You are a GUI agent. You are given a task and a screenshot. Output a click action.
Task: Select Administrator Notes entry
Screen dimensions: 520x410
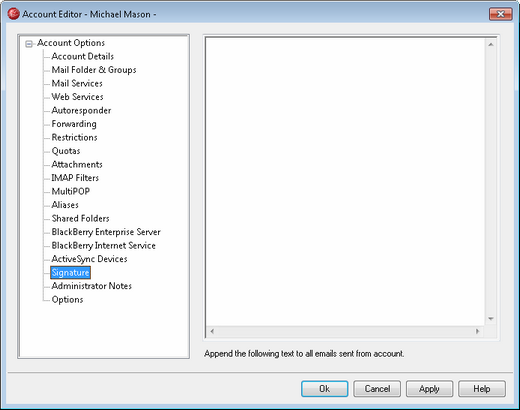click(x=91, y=286)
